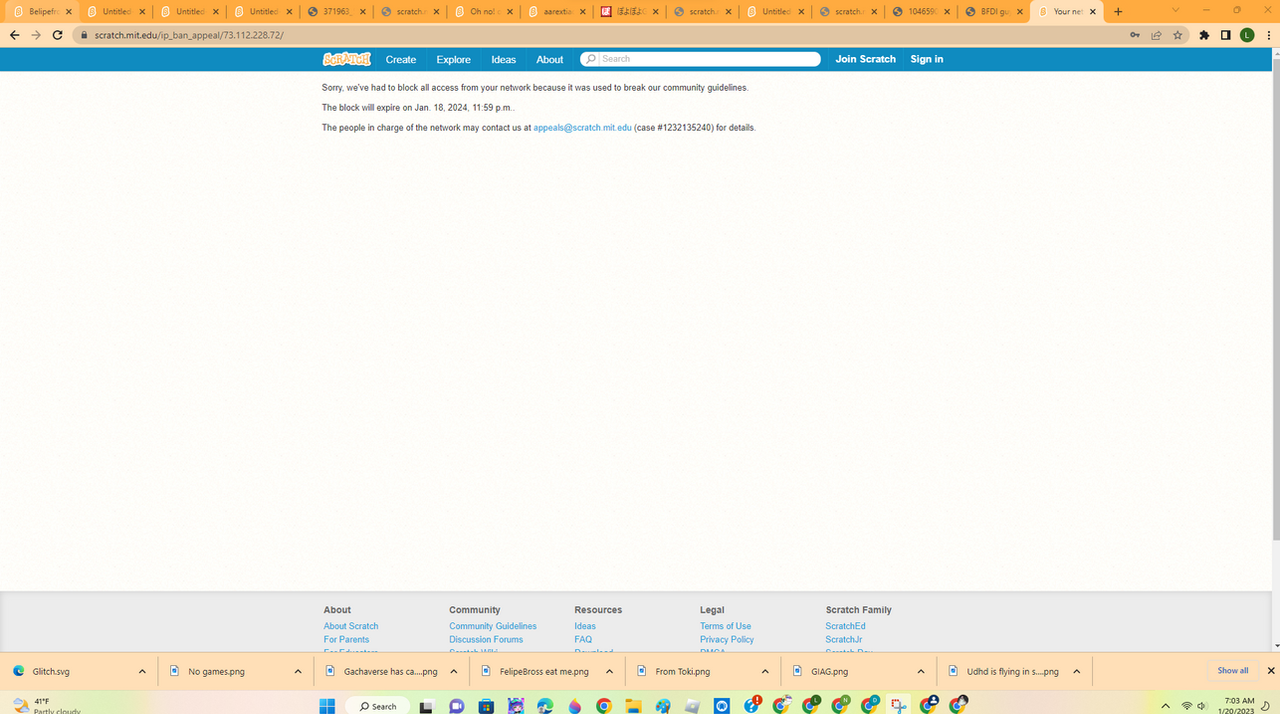Open File Explorer from the taskbar
The height and width of the screenshot is (714, 1280).
tap(633, 706)
